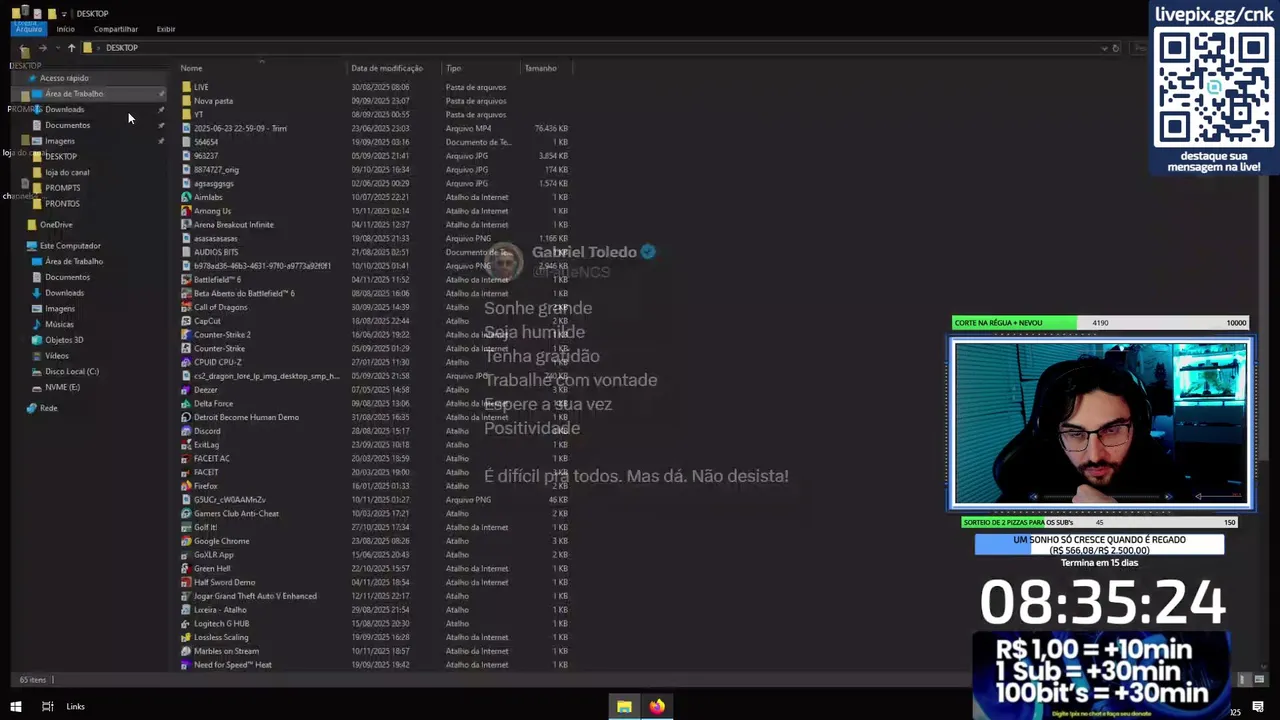Select the CapCut shortcut icon

click(186, 321)
